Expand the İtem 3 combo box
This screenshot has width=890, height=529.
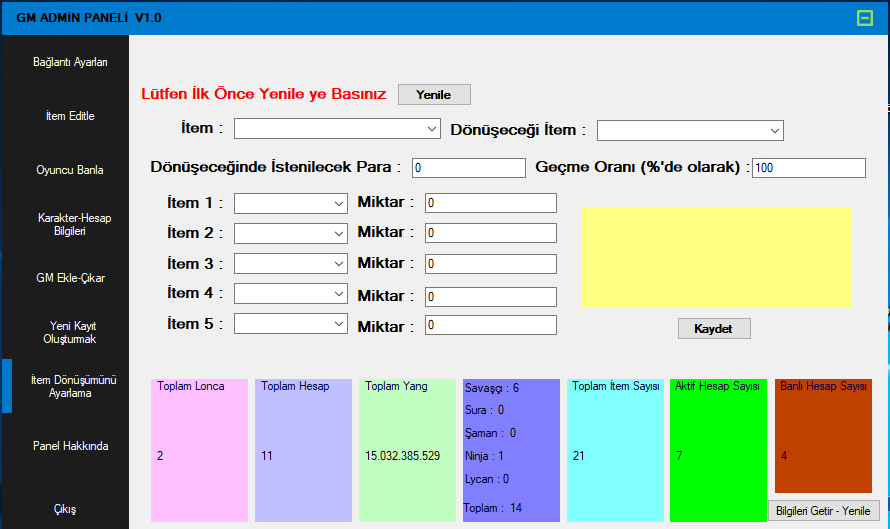pyautogui.click(x=291, y=263)
